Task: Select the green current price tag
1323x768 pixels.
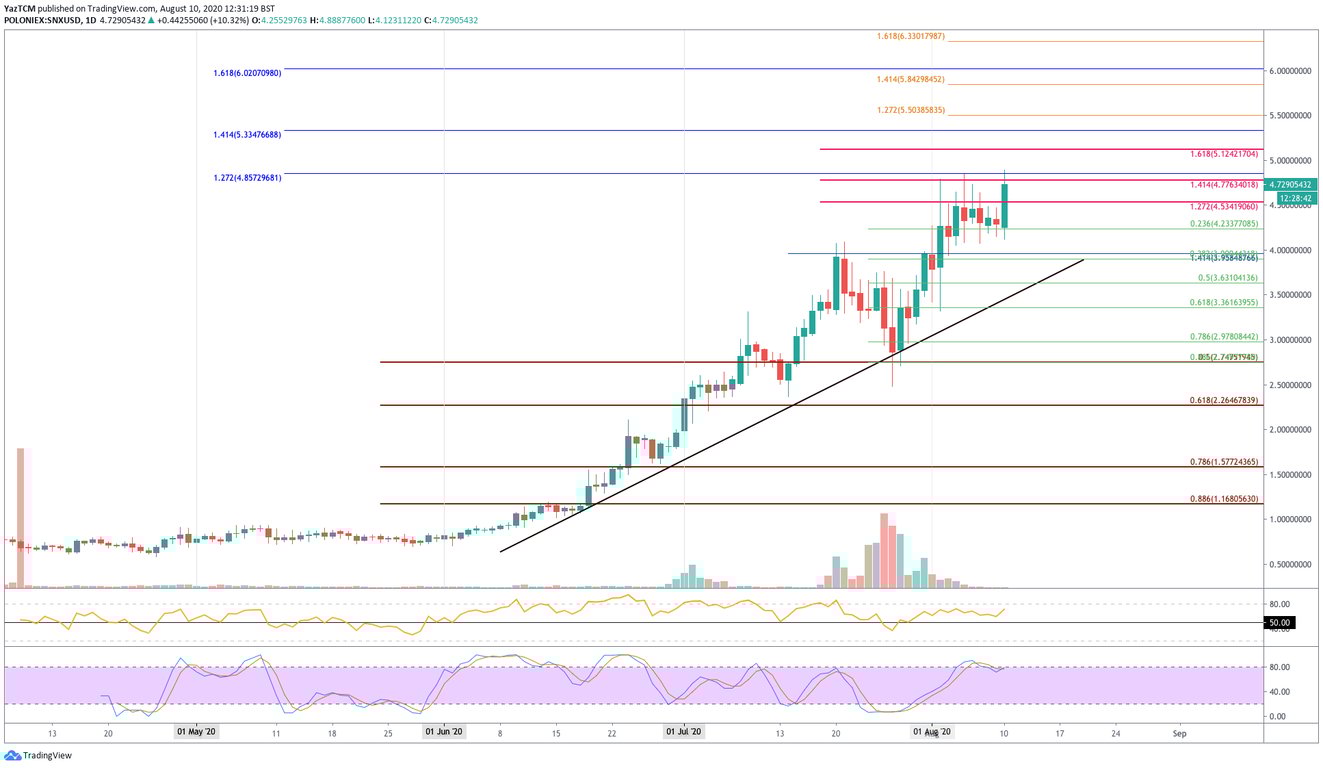Action: tap(1290, 183)
